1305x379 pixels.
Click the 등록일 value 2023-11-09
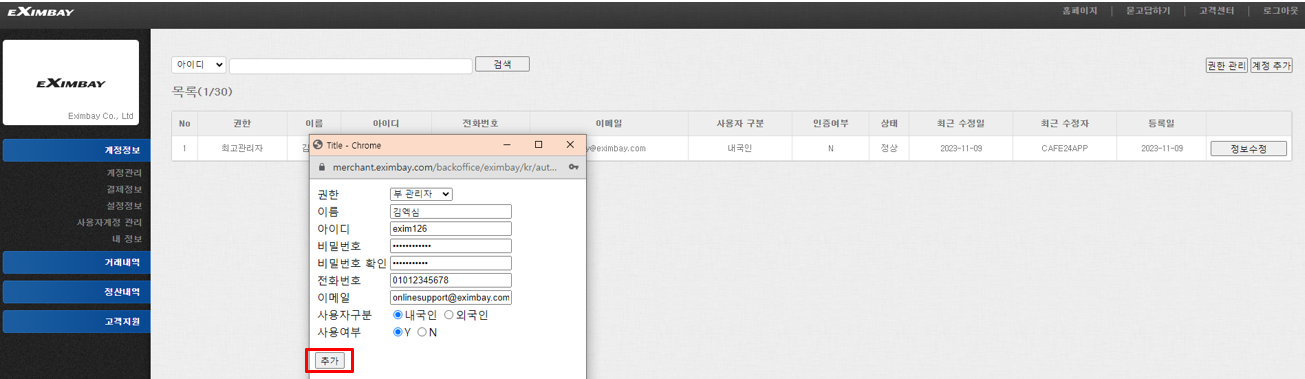[1160, 148]
